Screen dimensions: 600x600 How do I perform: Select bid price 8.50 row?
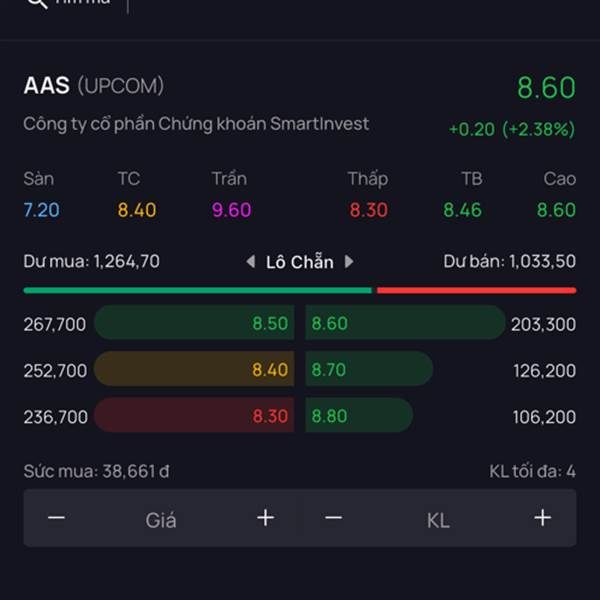194,323
